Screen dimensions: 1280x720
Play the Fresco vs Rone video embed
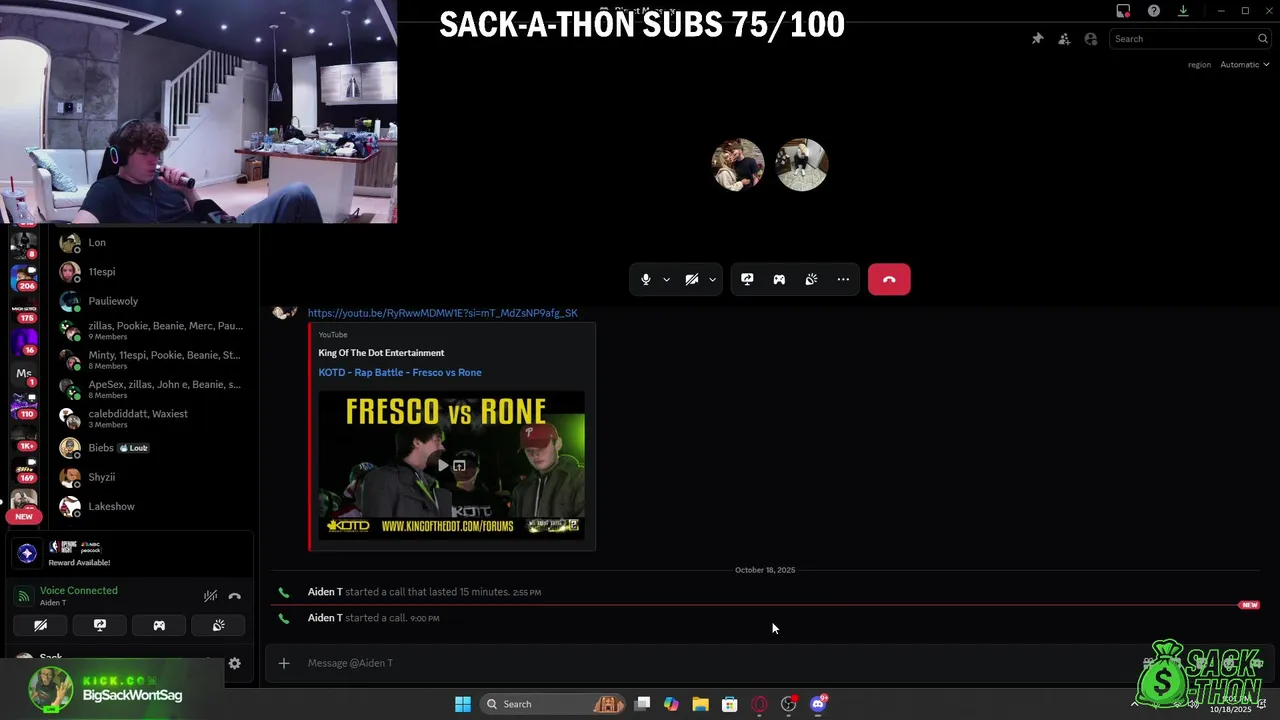[443, 466]
